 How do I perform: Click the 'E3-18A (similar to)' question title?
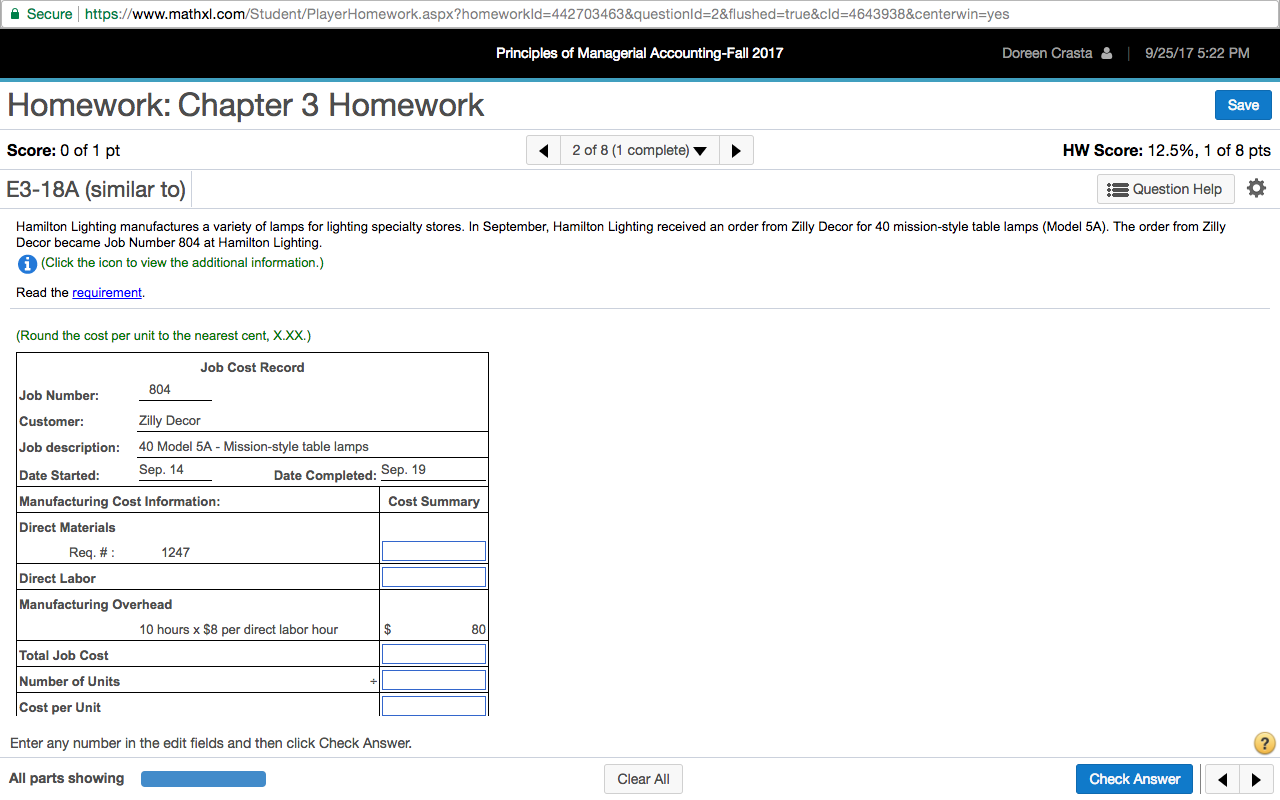click(96, 189)
